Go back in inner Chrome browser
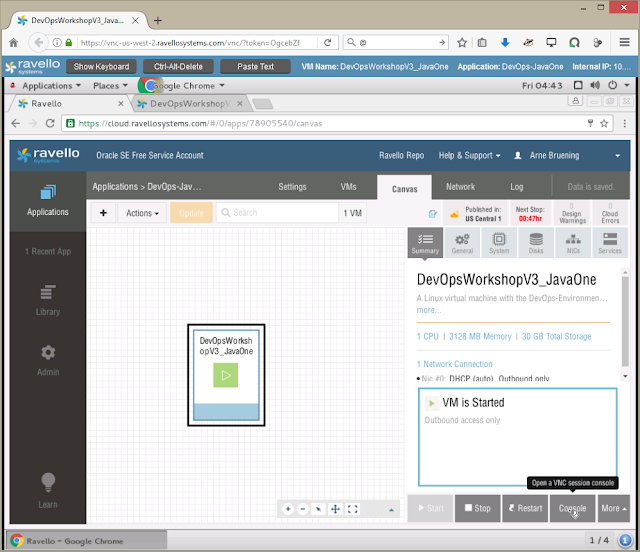Image resolution: width=640 pixels, height=552 pixels. point(16,123)
